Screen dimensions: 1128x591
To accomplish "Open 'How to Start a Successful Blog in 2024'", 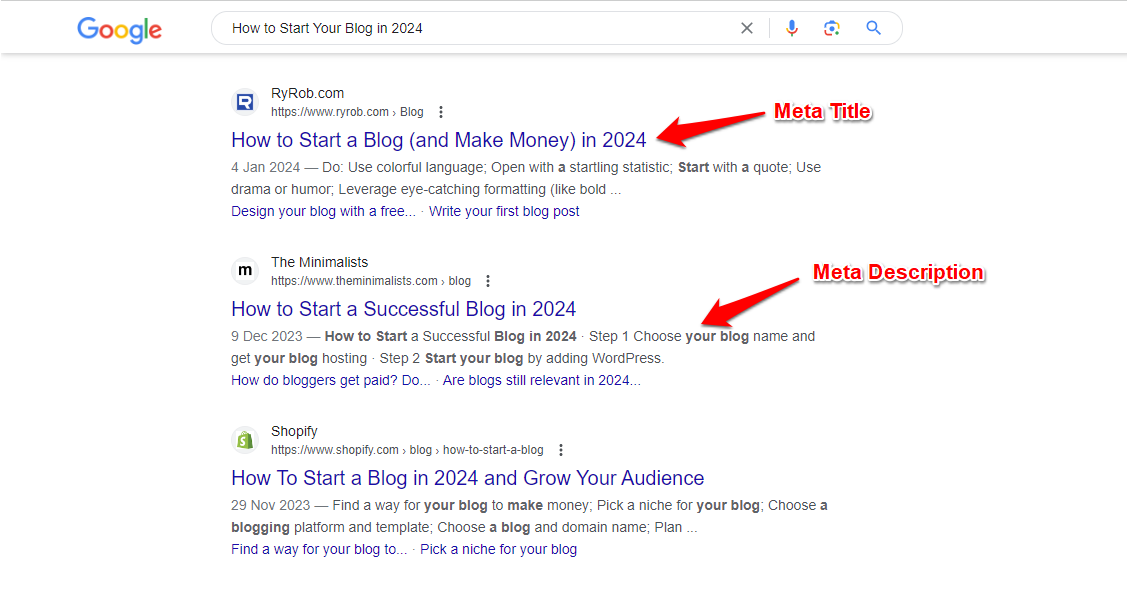I will [x=404, y=308].
